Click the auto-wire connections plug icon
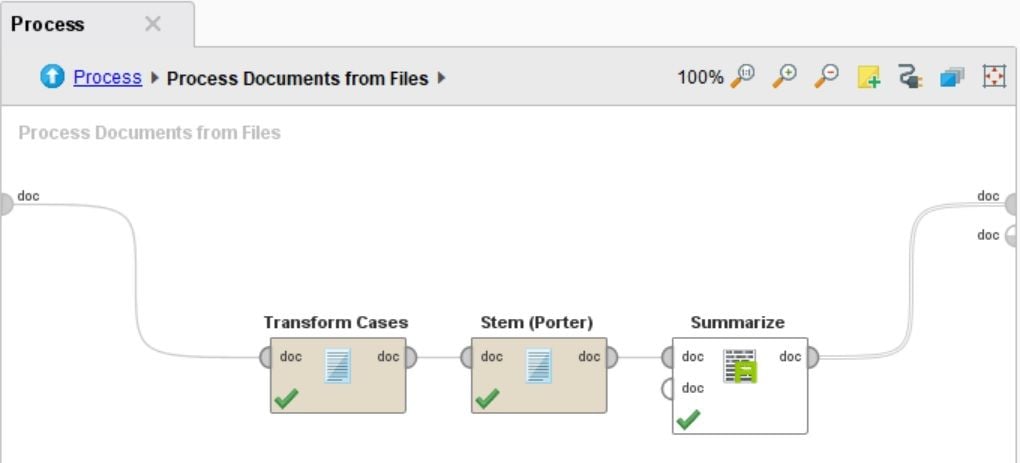The width and height of the screenshot is (1020, 463). (x=910, y=77)
